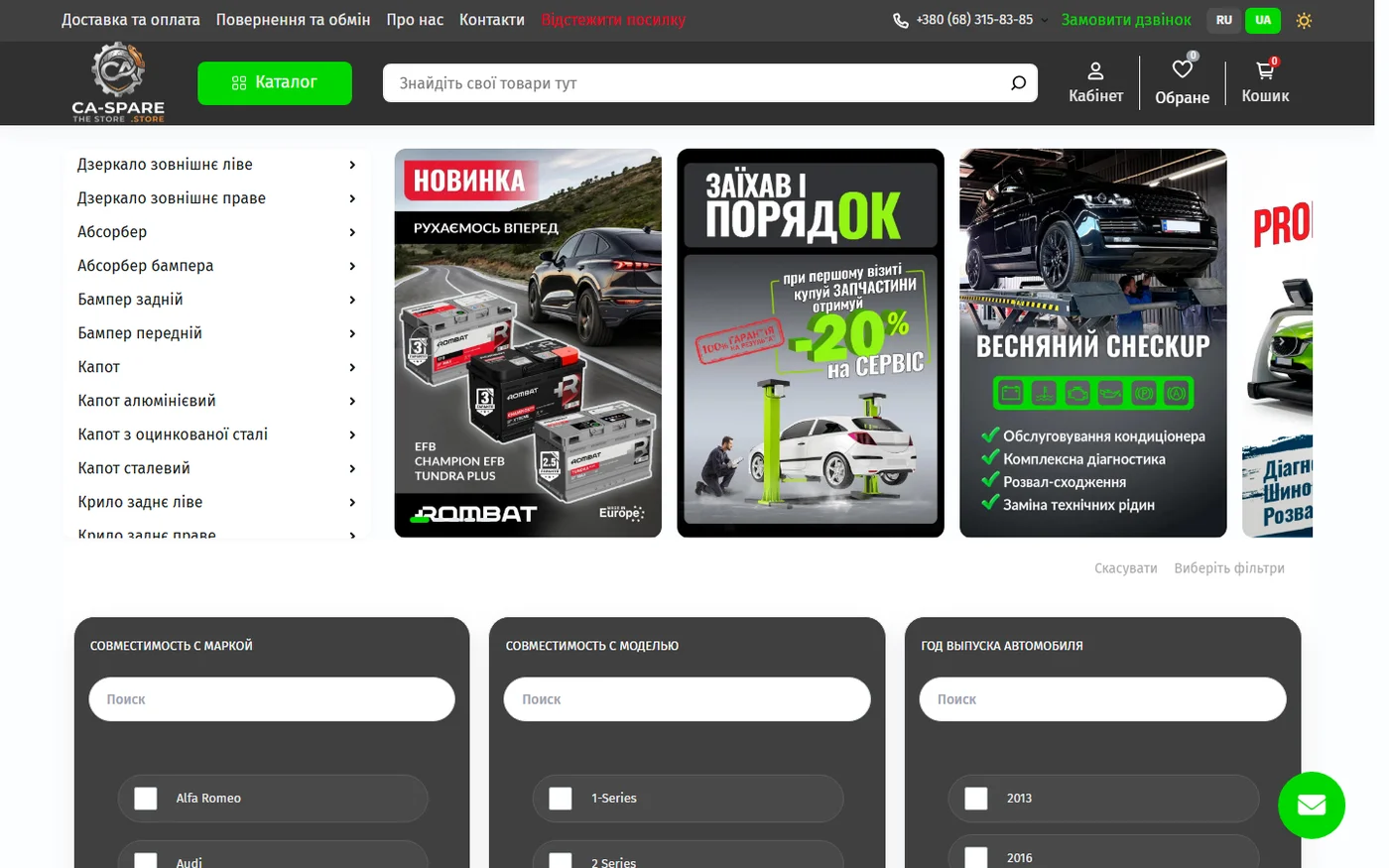1389x868 pixels.
Task: Expand the Дзеркало зовнішнє ліве chevron
Action: point(352,165)
